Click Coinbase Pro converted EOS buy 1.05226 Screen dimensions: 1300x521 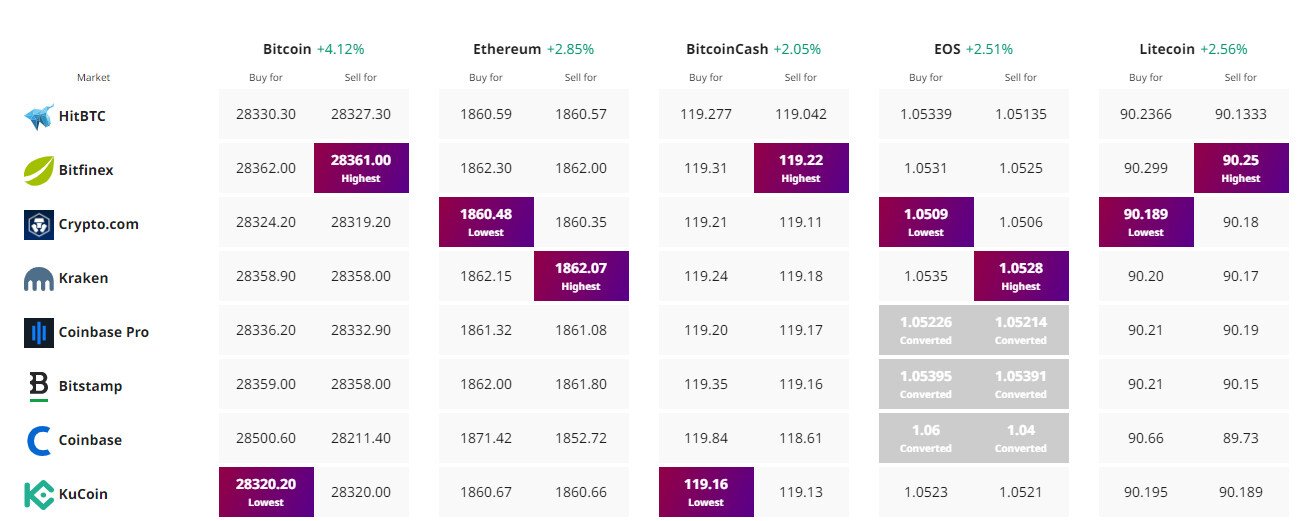click(x=926, y=330)
